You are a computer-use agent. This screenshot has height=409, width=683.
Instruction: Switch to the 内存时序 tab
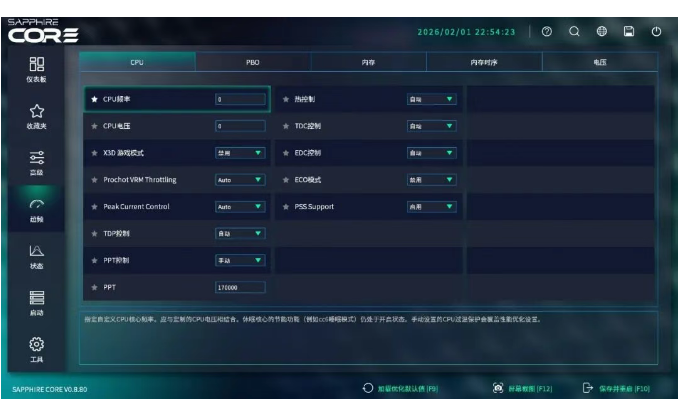[x=484, y=62]
